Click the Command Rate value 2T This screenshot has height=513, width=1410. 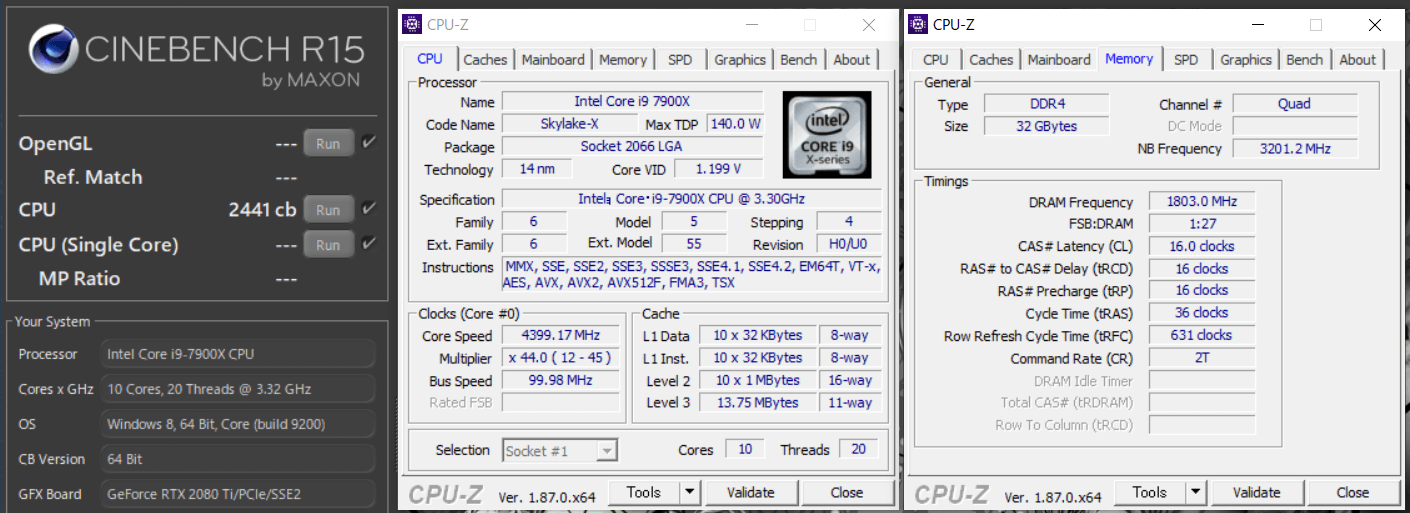[1202, 358]
